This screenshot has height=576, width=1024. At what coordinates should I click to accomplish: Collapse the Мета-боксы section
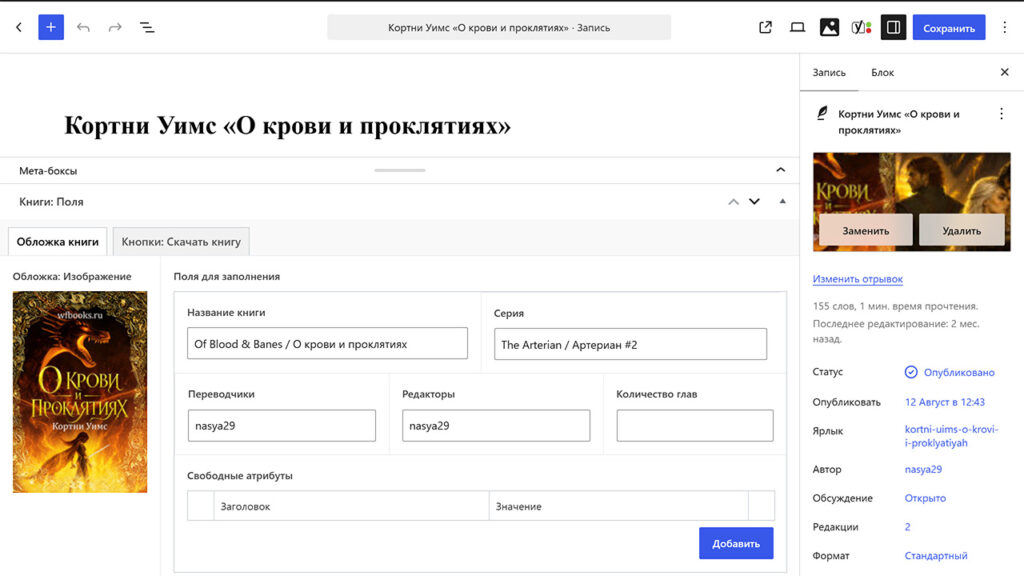click(x=780, y=170)
